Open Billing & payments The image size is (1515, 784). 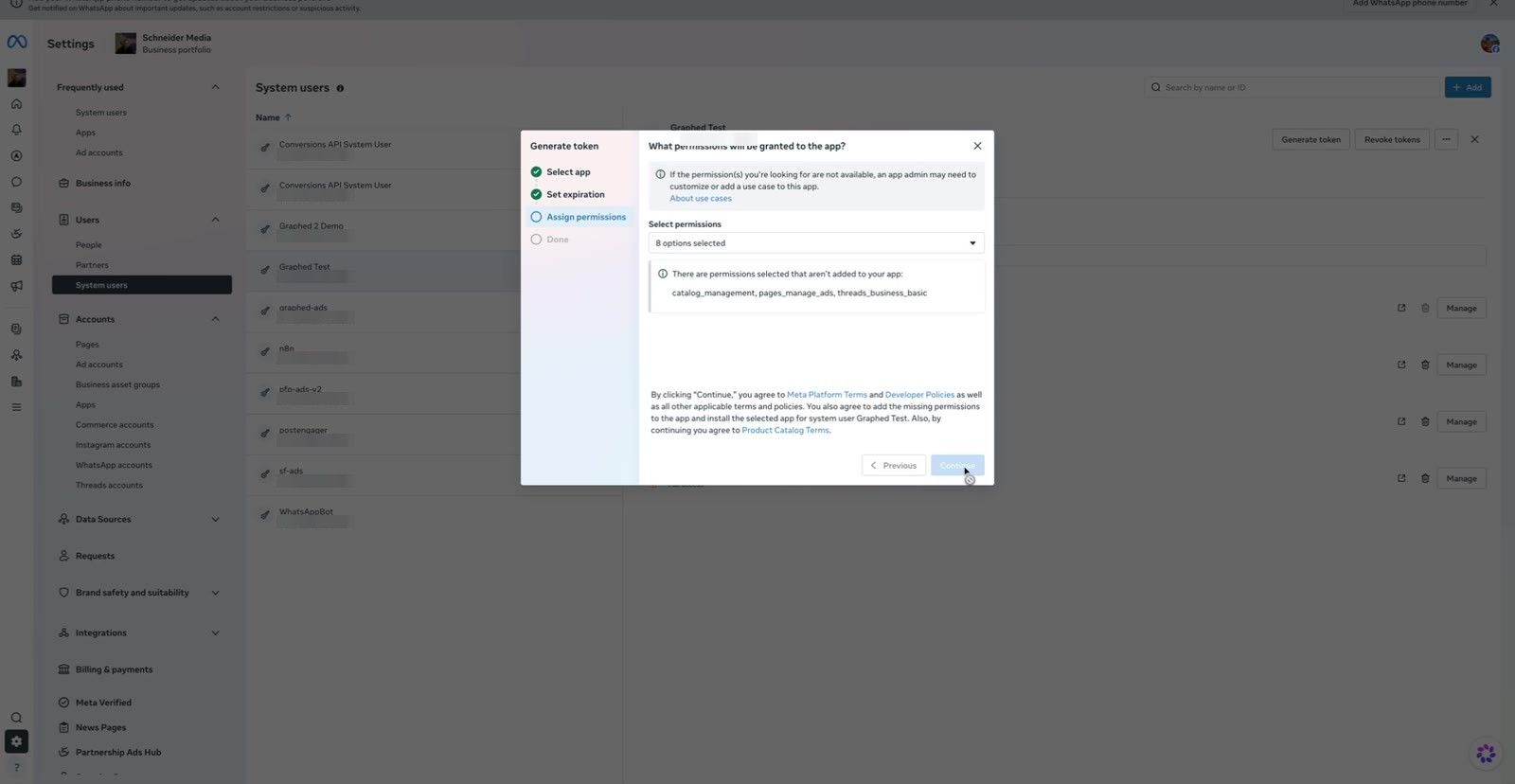(x=114, y=669)
